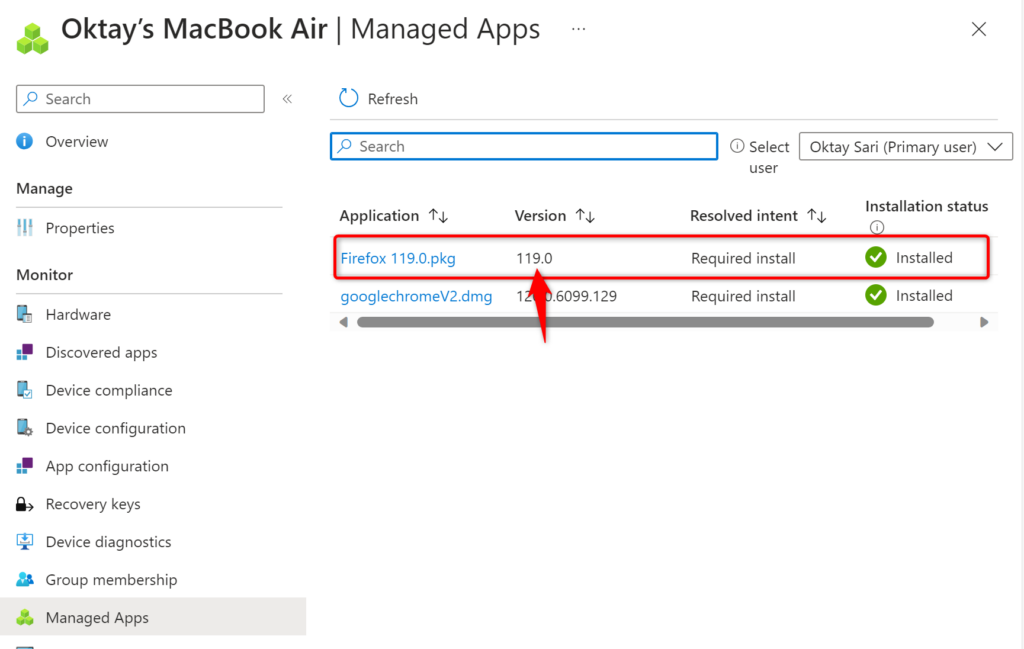Click the Installation status column header
Viewport: 1024px width, 649px height.
coord(926,206)
